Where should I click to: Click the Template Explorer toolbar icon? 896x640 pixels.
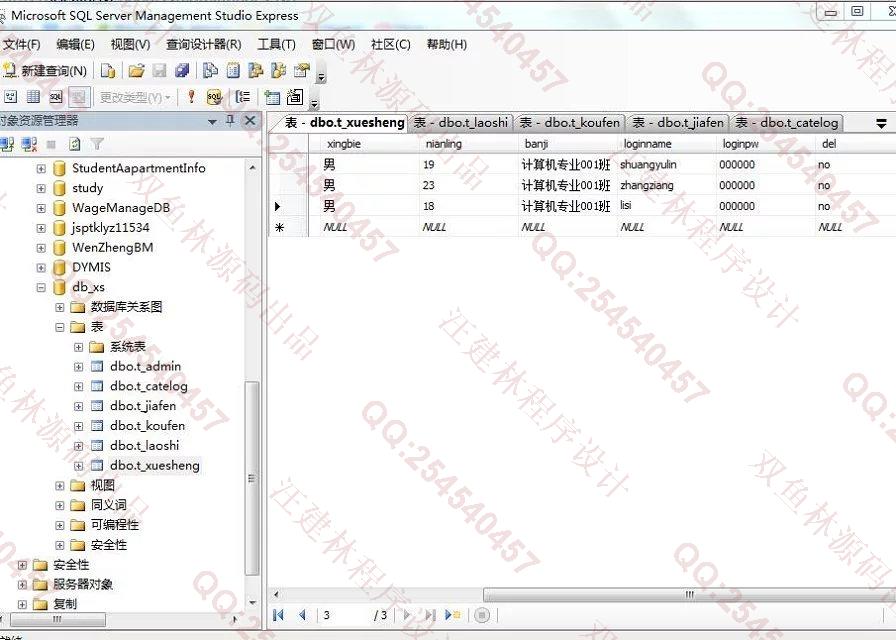pos(278,71)
